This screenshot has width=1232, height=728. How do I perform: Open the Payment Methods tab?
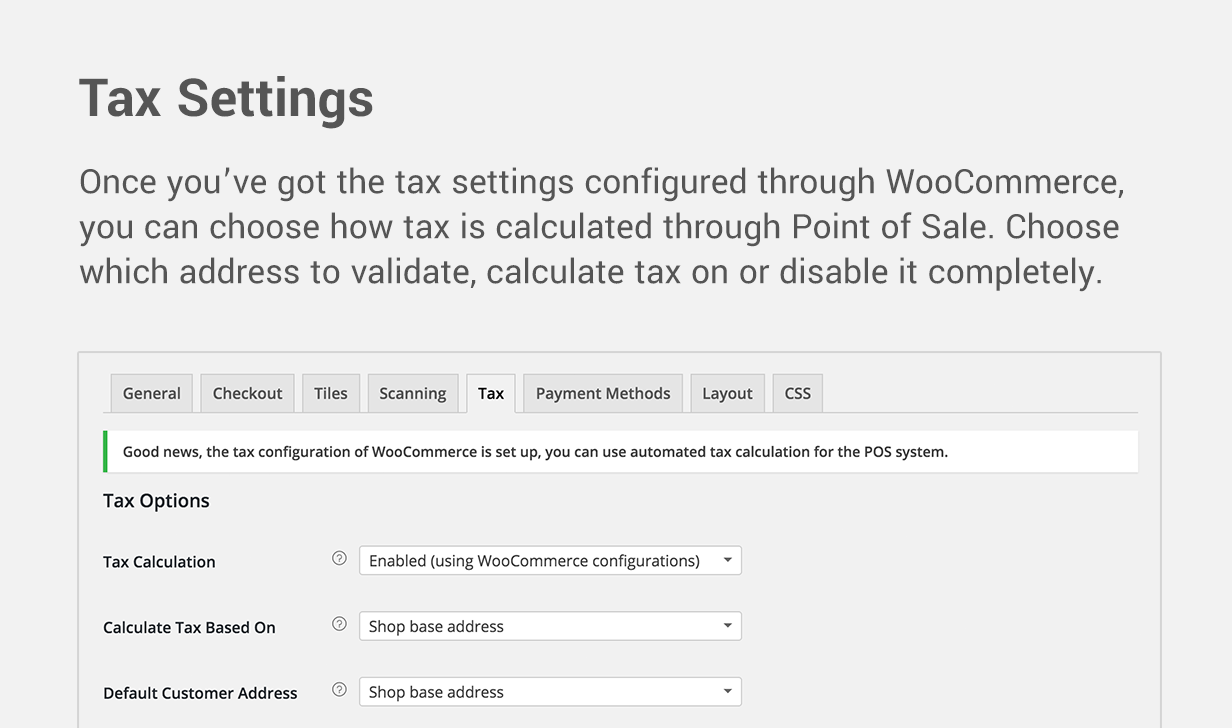click(603, 393)
